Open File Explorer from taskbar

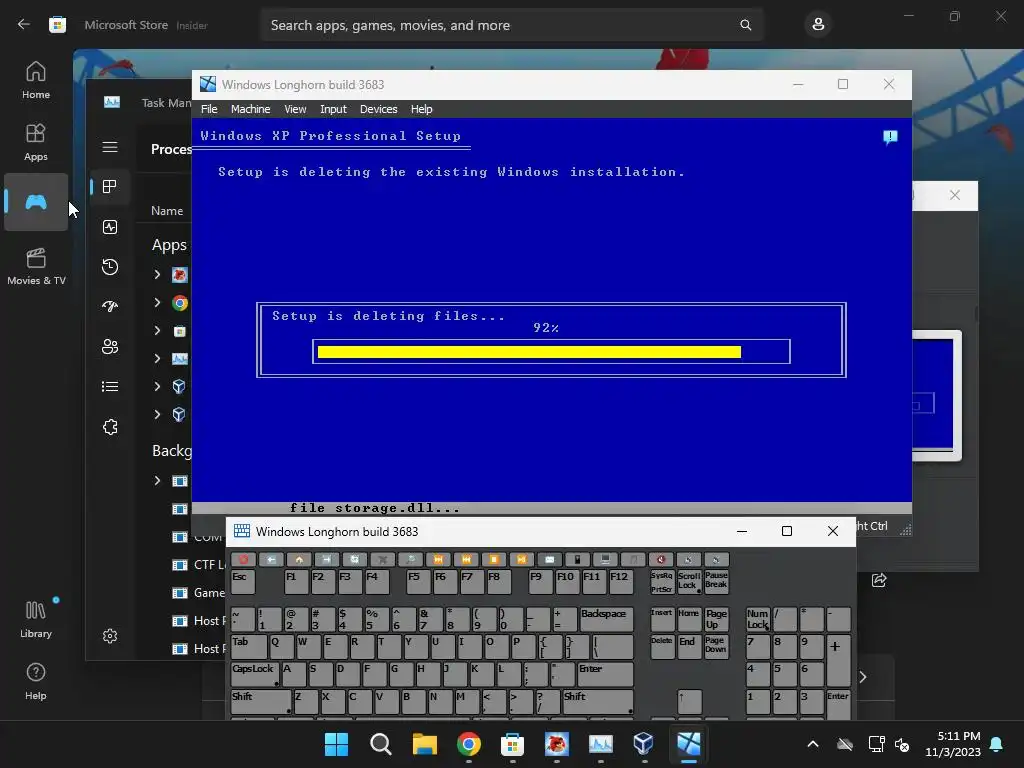(x=424, y=744)
